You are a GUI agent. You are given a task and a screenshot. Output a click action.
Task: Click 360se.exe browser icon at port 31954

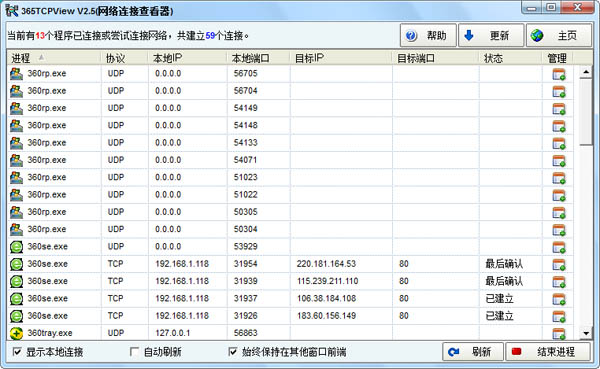tap(16, 264)
